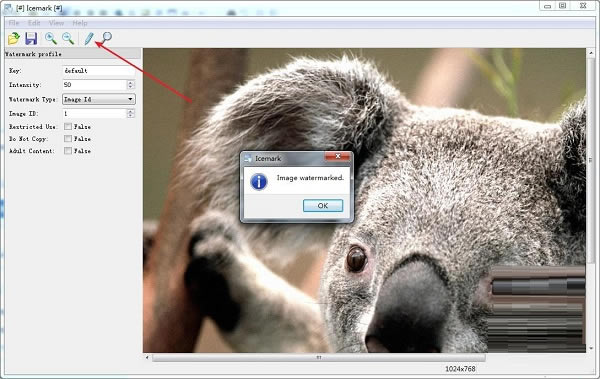Toggle the Do Not Copy checkbox
This screenshot has width=600, height=379.
[x=68, y=139]
